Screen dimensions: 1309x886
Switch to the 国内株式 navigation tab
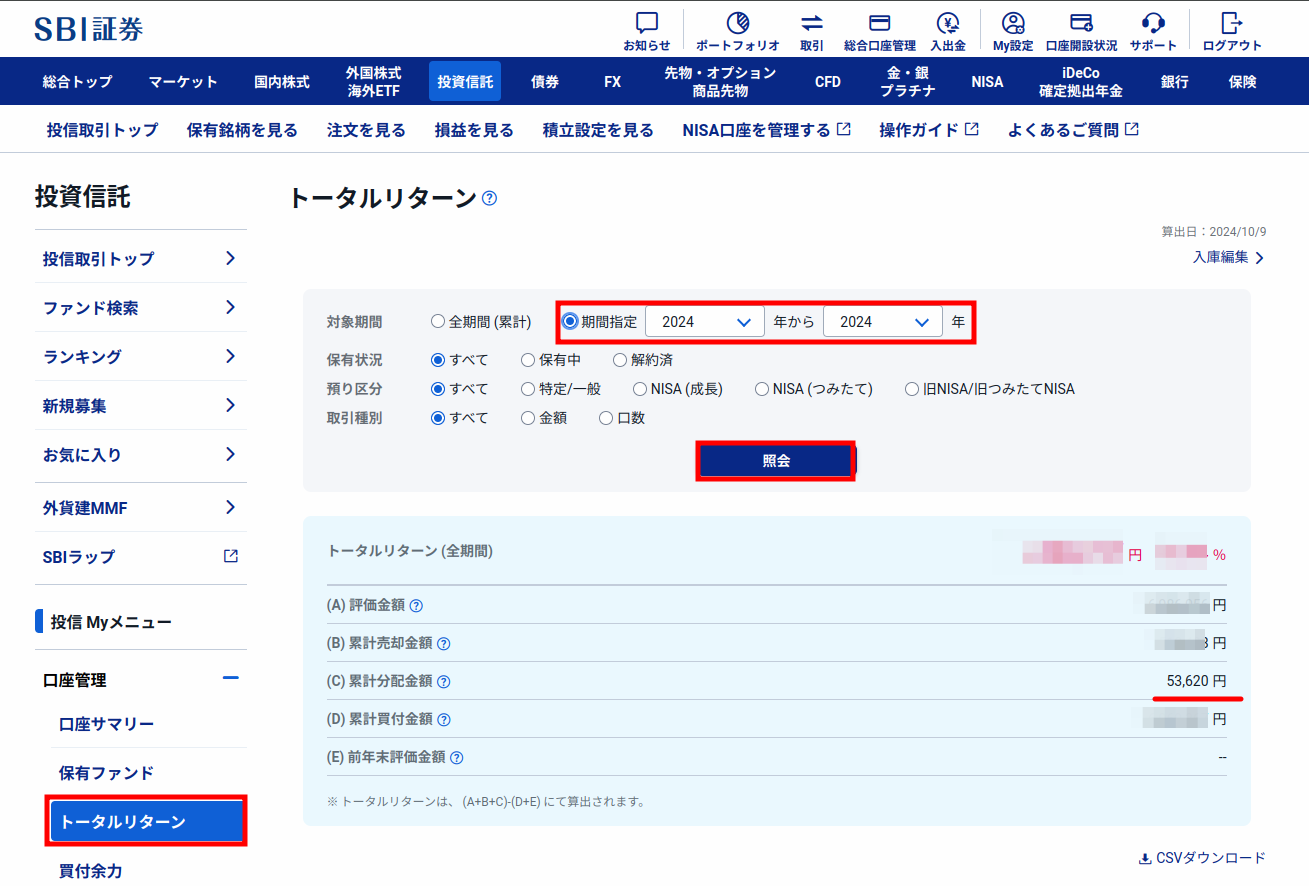click(282, 82)
